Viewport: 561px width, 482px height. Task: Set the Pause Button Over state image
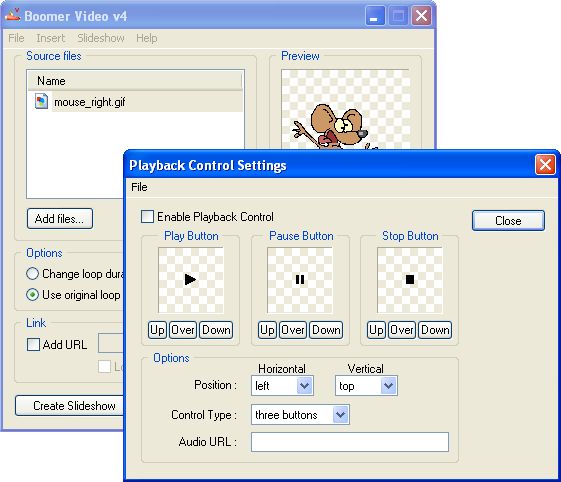[292, 330]
